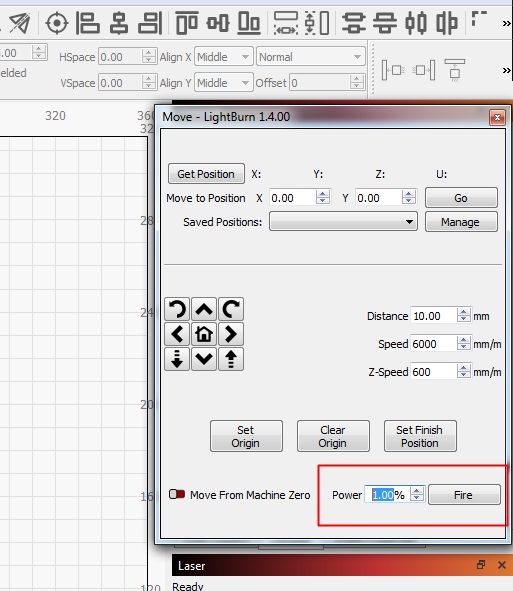Expand the docking toolbar overflow chevron
This screenshot has height=591, width=513.
click(507, 70)
